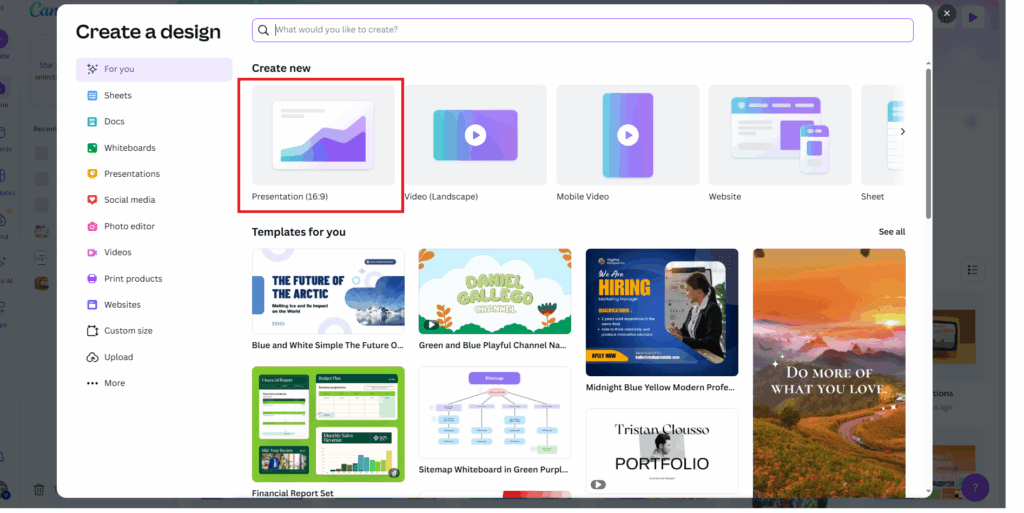Select the Custom size icon
Image resolution: width=1024 pixels, height=513 pixels.
tap(92, 331)
